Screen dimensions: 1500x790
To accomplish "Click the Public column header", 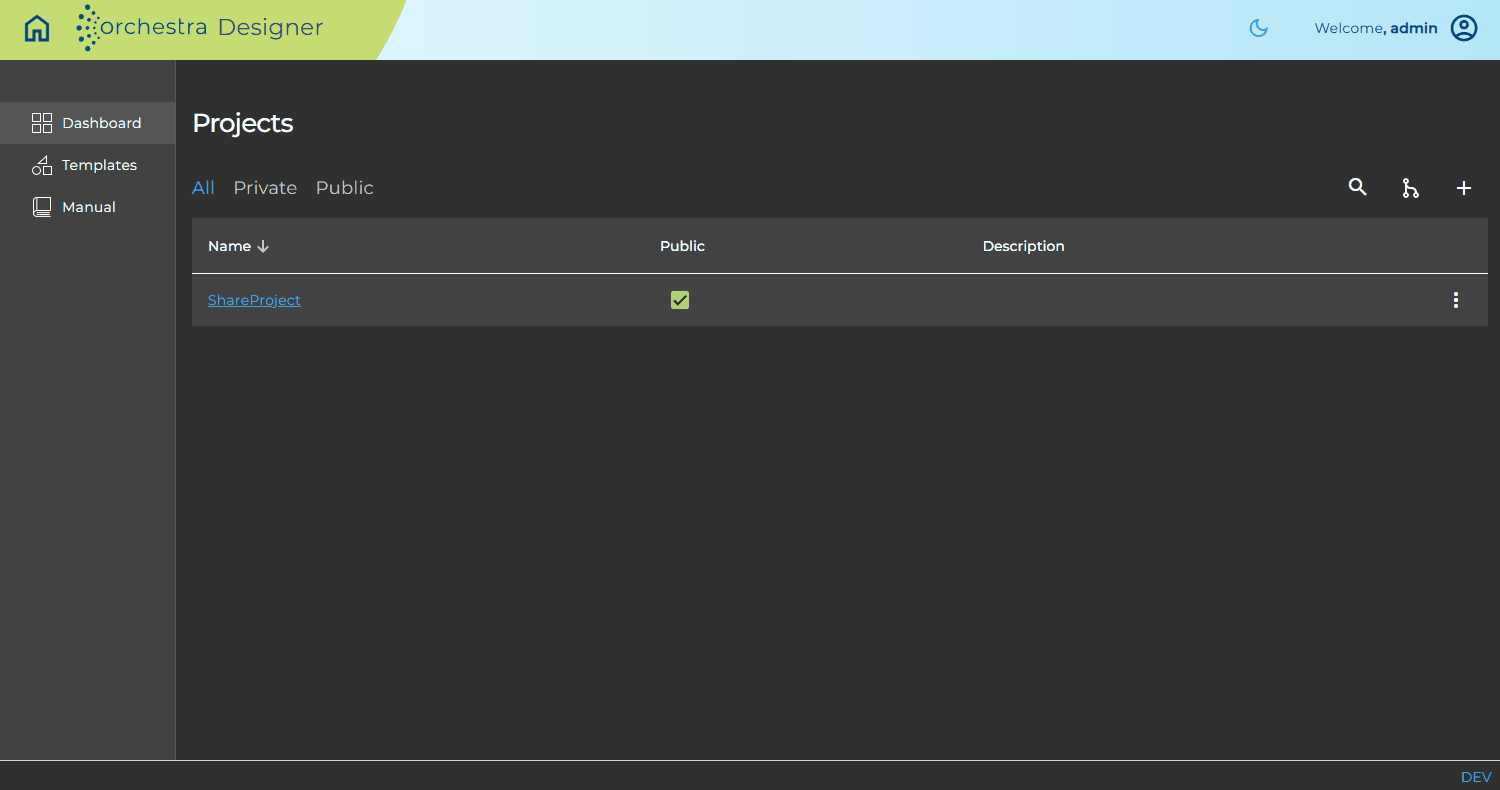I will click(x=682, y=246).
